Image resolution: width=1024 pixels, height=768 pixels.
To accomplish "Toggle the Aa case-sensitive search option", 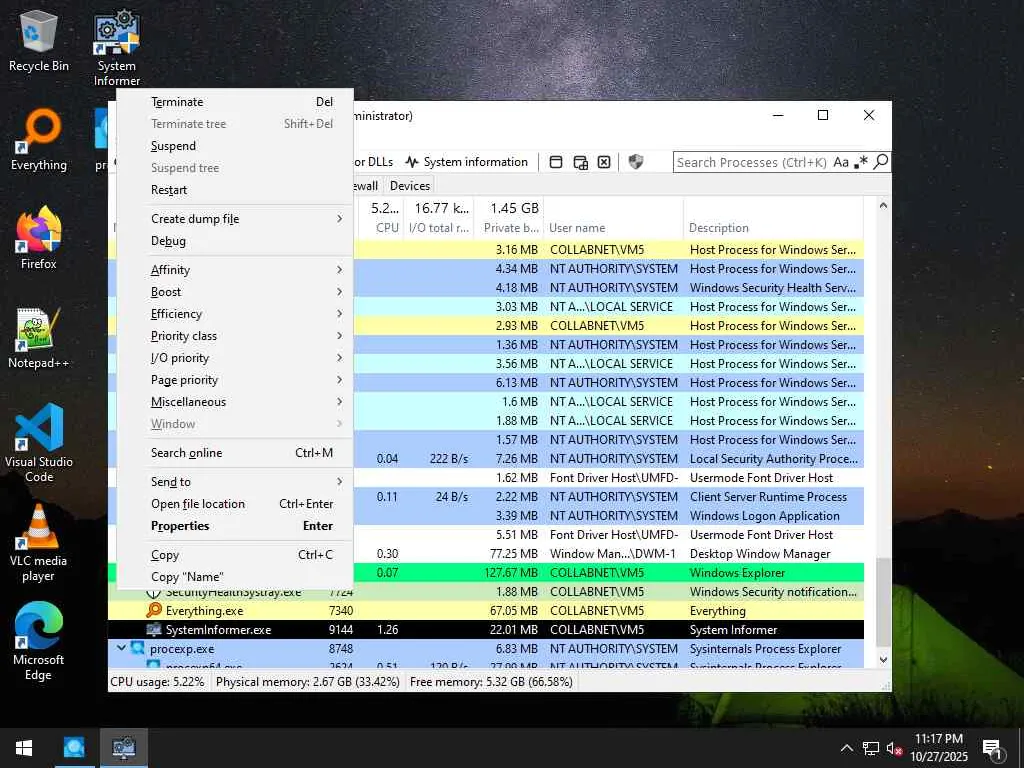I will (840, 162).
